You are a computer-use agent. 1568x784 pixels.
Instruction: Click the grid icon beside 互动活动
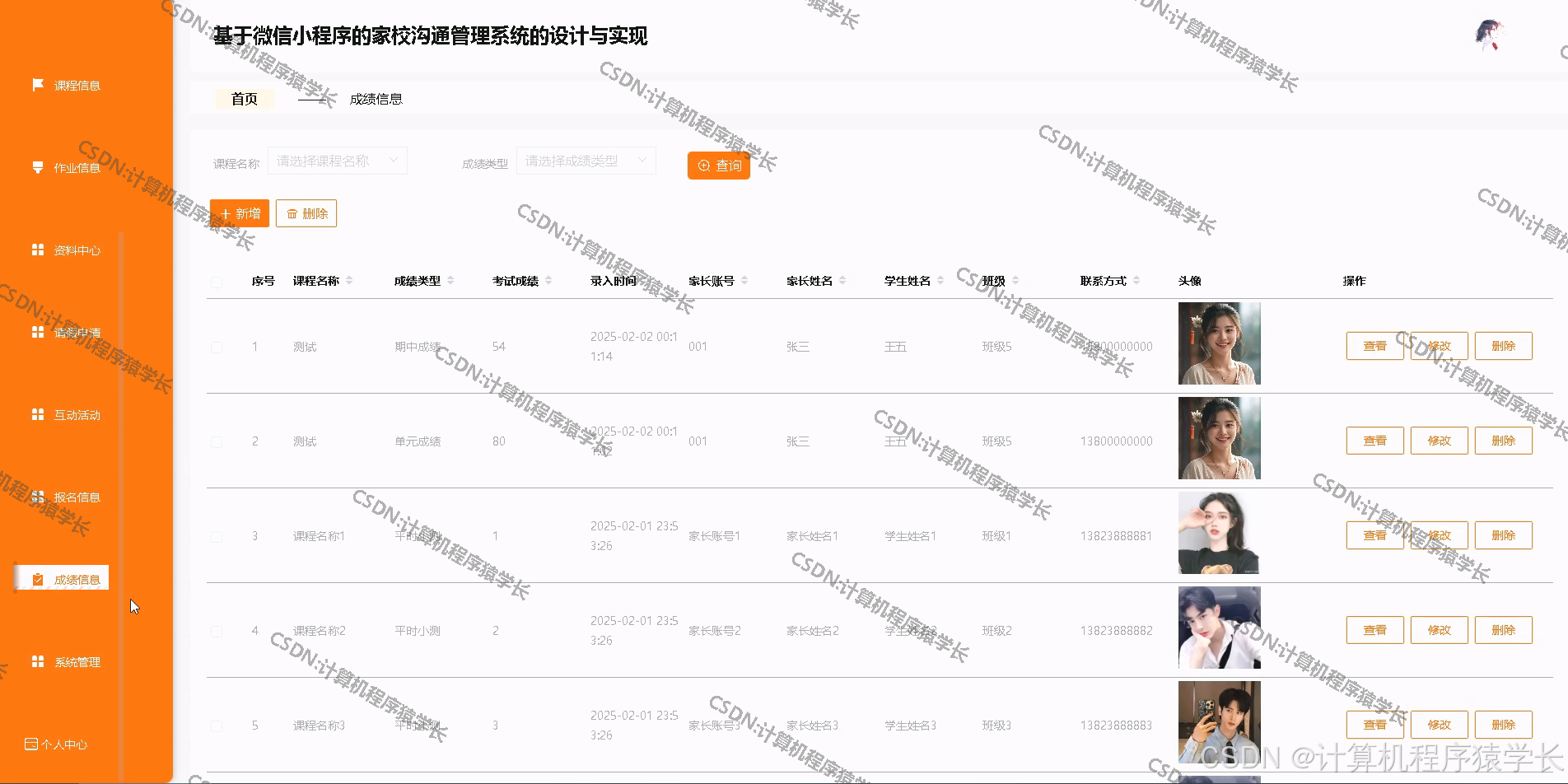pyautogui.click(x=37, y=414)
